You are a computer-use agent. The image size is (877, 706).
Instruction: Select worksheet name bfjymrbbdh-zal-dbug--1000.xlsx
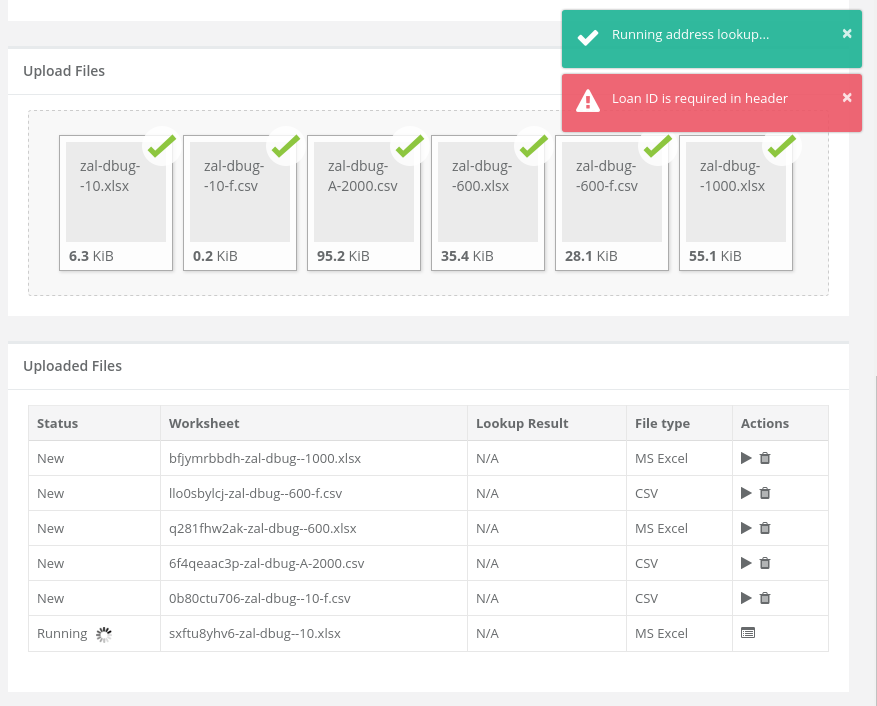[x=265, y=458]
